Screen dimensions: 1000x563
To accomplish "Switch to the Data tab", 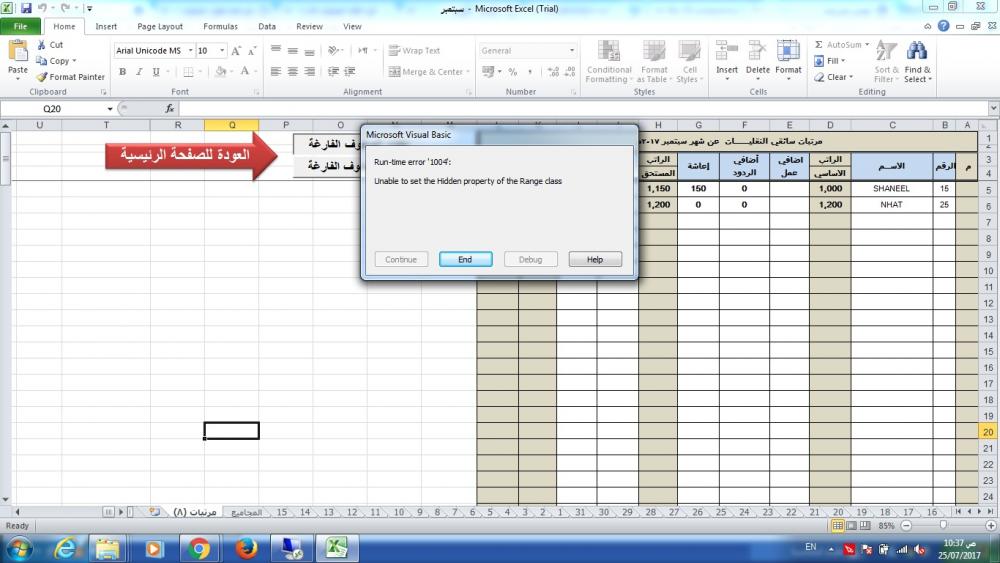I will point(267,26).
